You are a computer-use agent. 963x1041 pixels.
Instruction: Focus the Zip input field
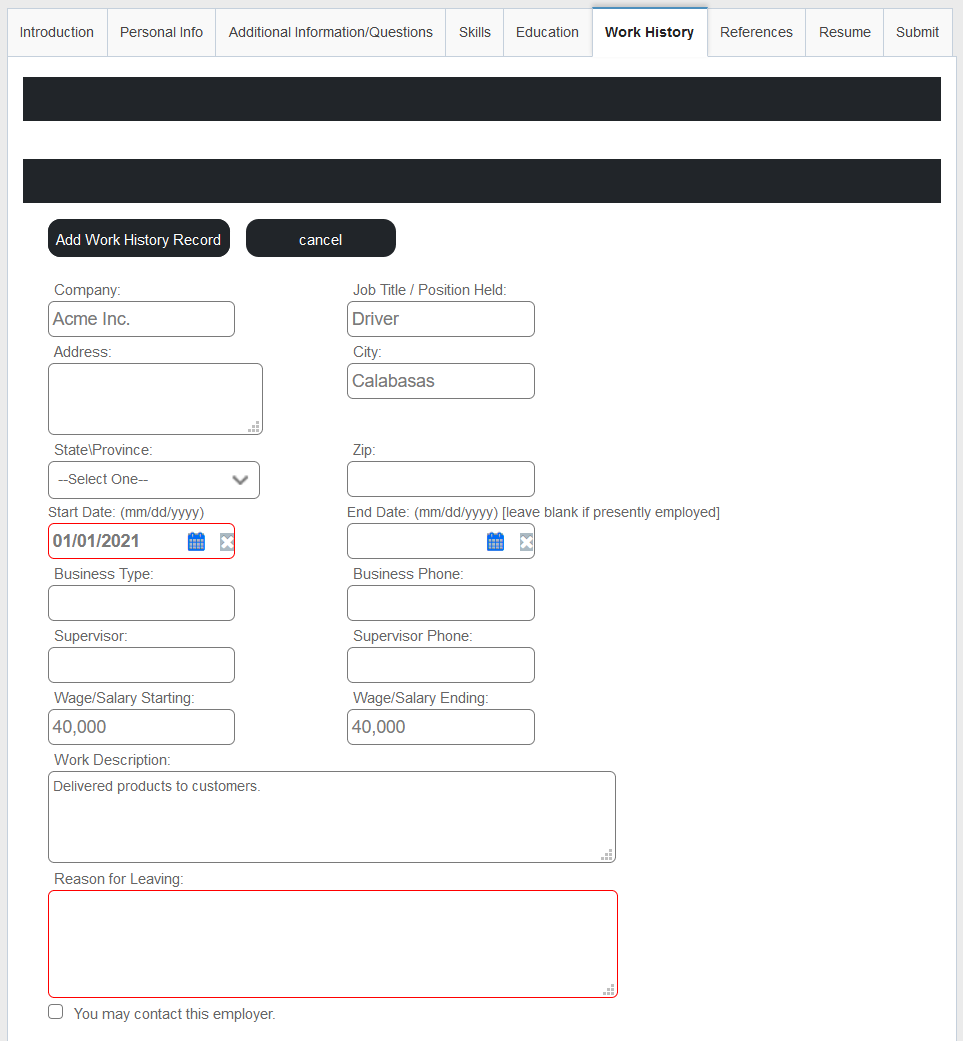(441, 479)
